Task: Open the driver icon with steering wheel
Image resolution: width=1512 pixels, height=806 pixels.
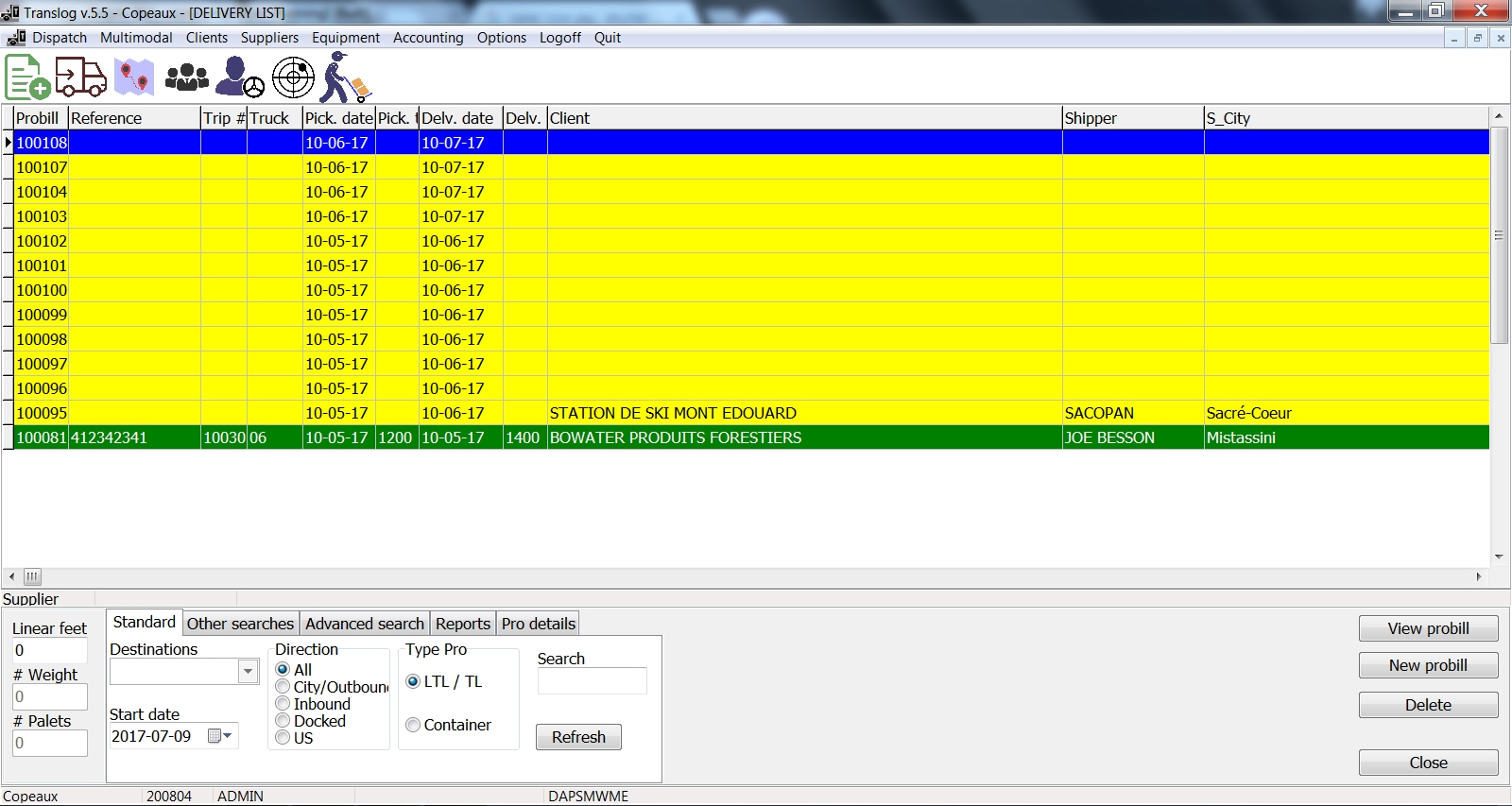Action: click(x=239, y=77)
